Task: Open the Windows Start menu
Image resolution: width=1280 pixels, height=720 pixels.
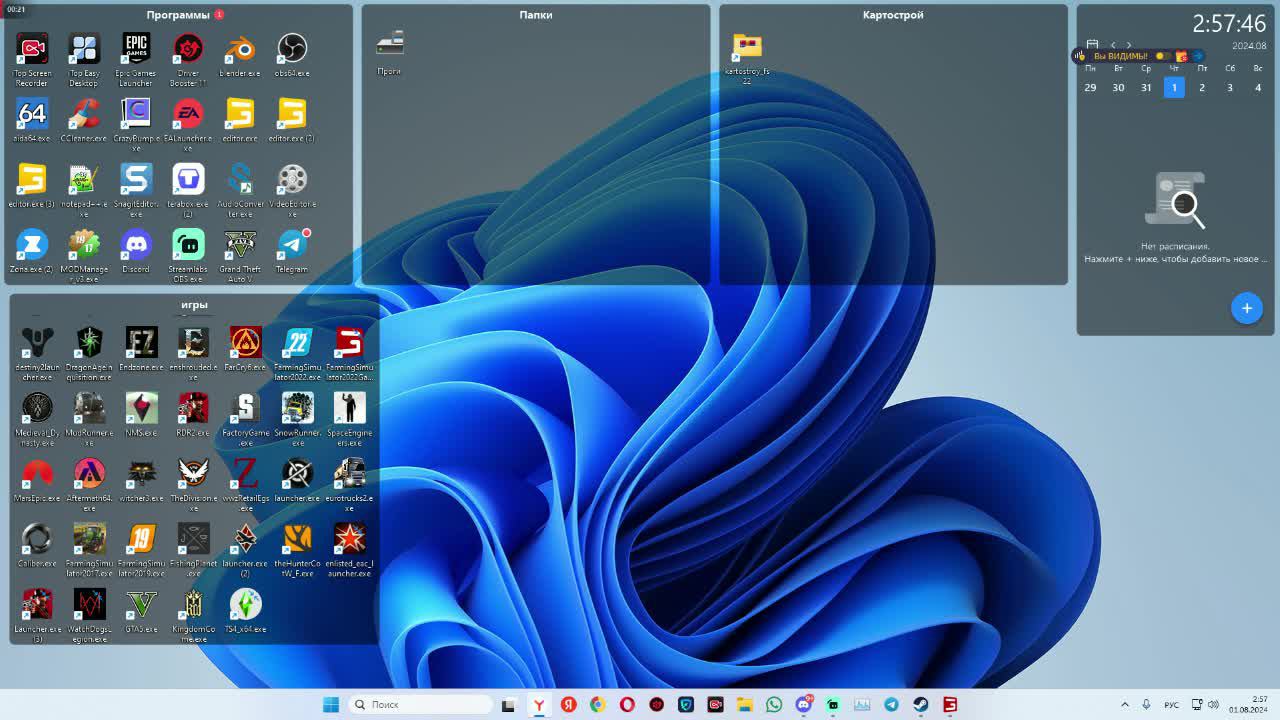Action: click(331, 705)
